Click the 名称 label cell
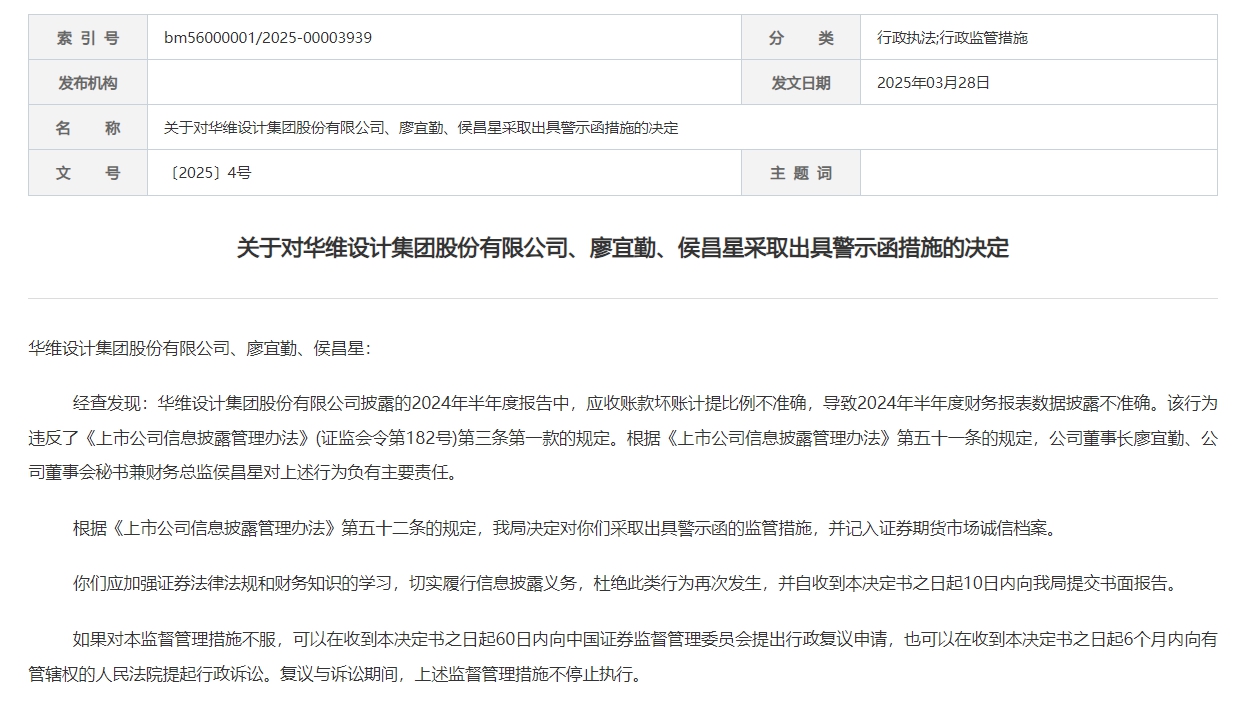 88,128
